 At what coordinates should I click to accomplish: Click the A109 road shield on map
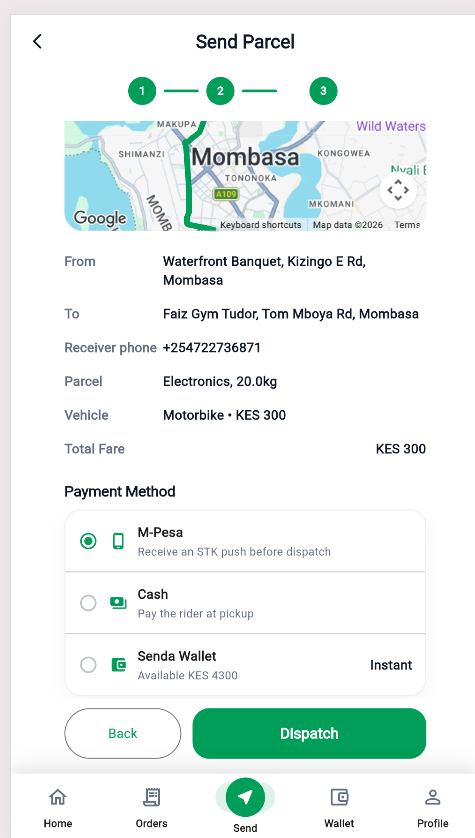click(x=225, y=194)
